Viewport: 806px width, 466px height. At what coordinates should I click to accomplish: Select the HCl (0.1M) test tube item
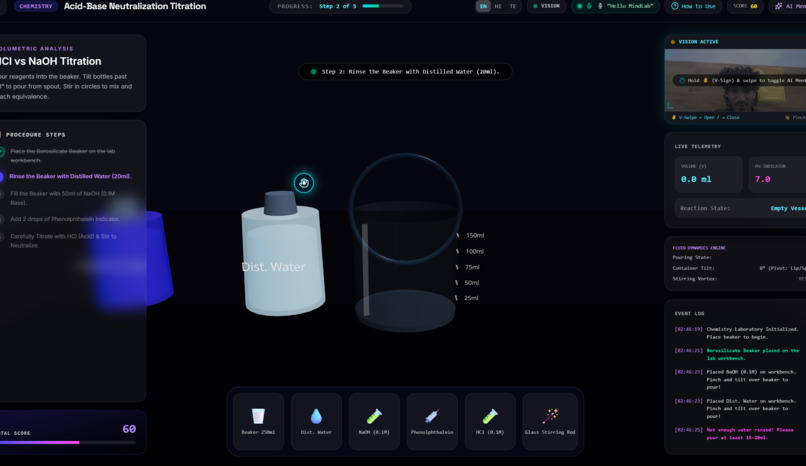pyautogui.click(x=490, y=421)
